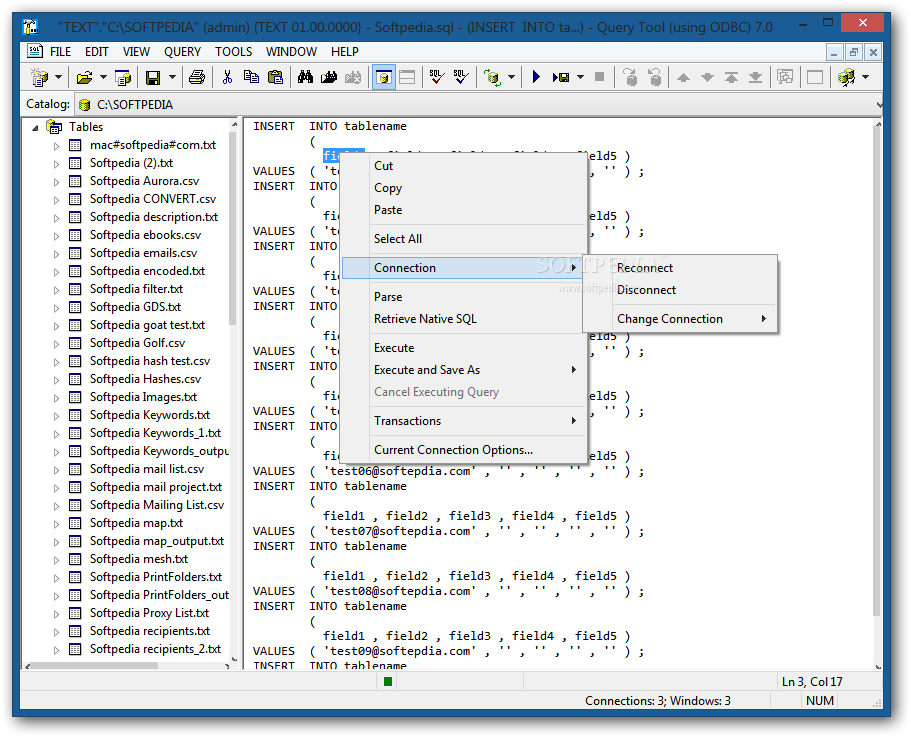911x737 pixels.
Task: Choose Parse in context menu
Action: 464,297
